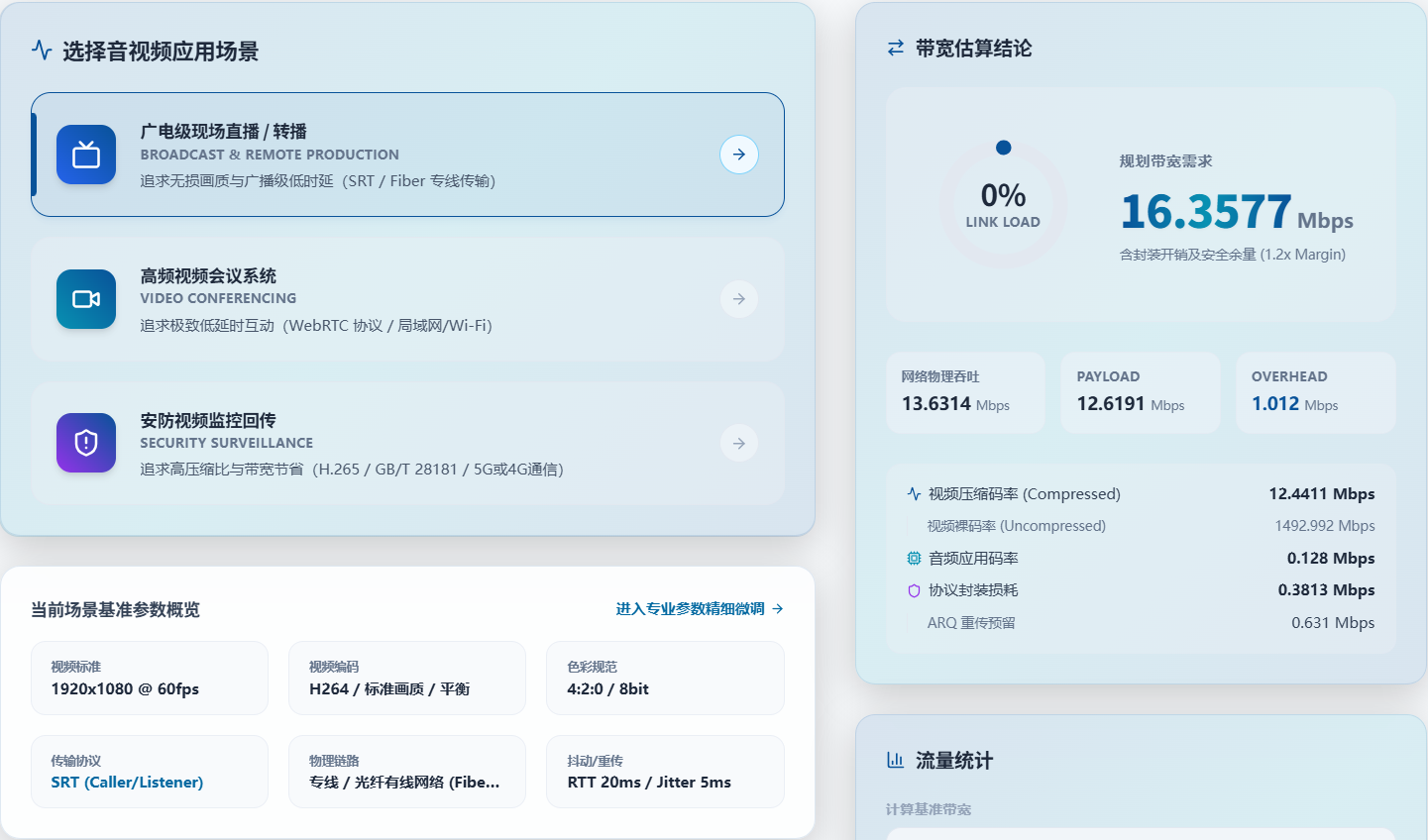Click the 视频编码 H264 parameter card
1428x840 pixels.
click(x=407, y=679)
